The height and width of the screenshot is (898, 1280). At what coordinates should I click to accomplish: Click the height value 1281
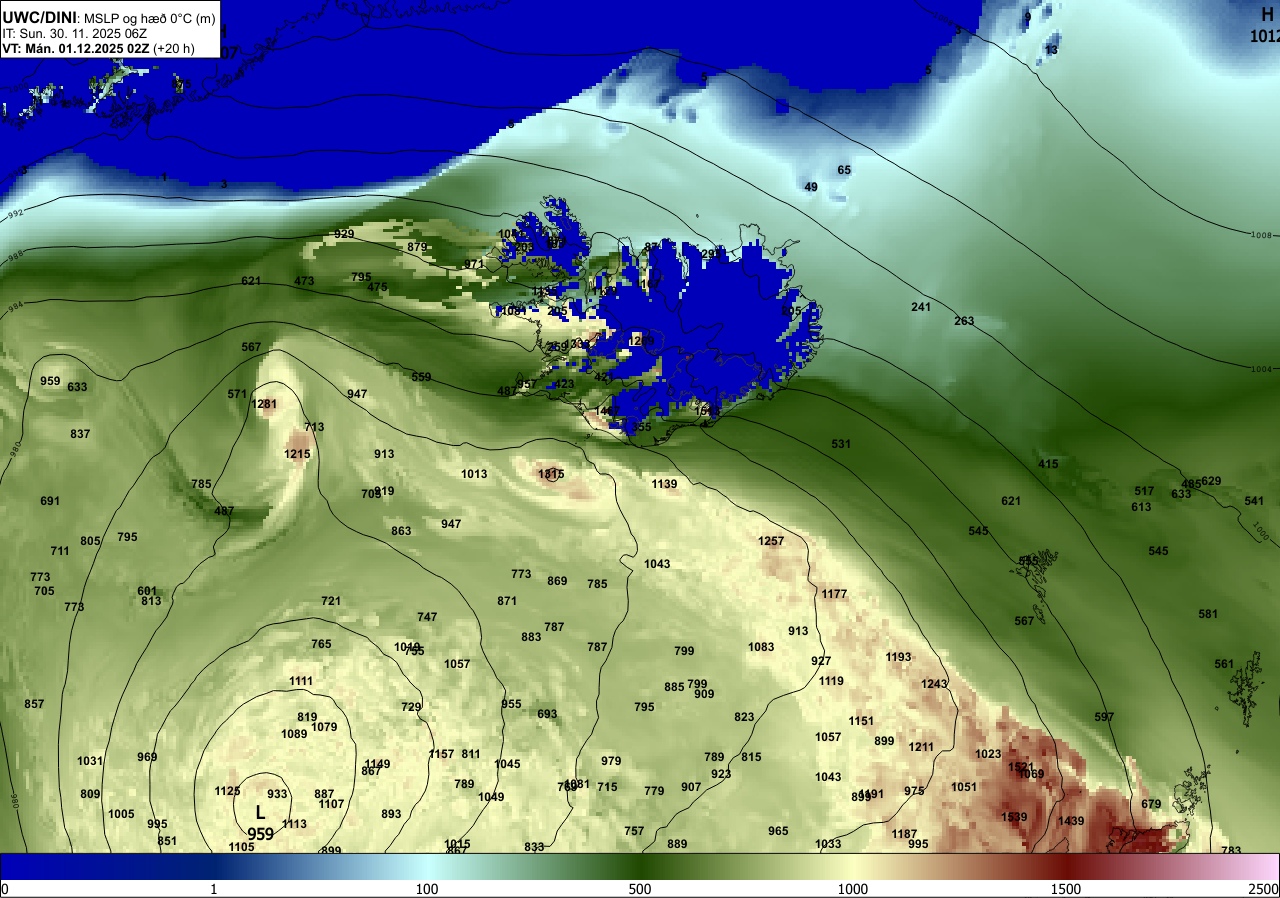click(264, 404)
